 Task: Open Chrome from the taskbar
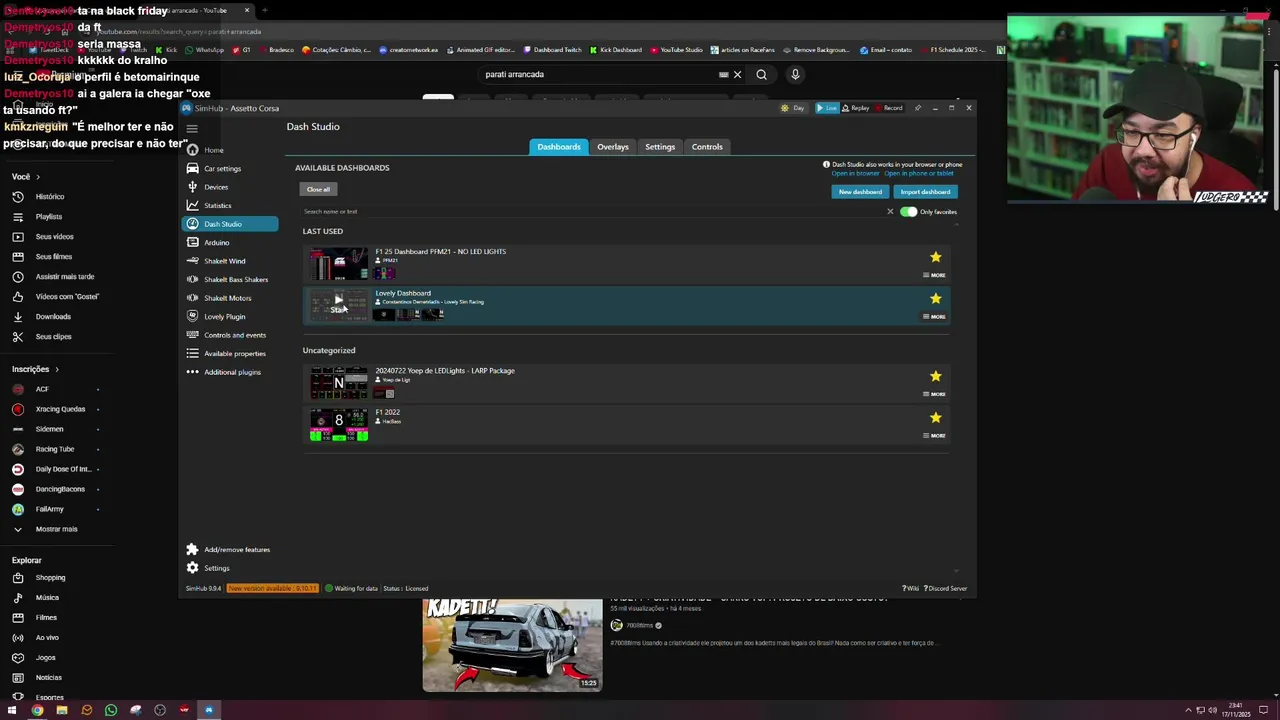37,710
